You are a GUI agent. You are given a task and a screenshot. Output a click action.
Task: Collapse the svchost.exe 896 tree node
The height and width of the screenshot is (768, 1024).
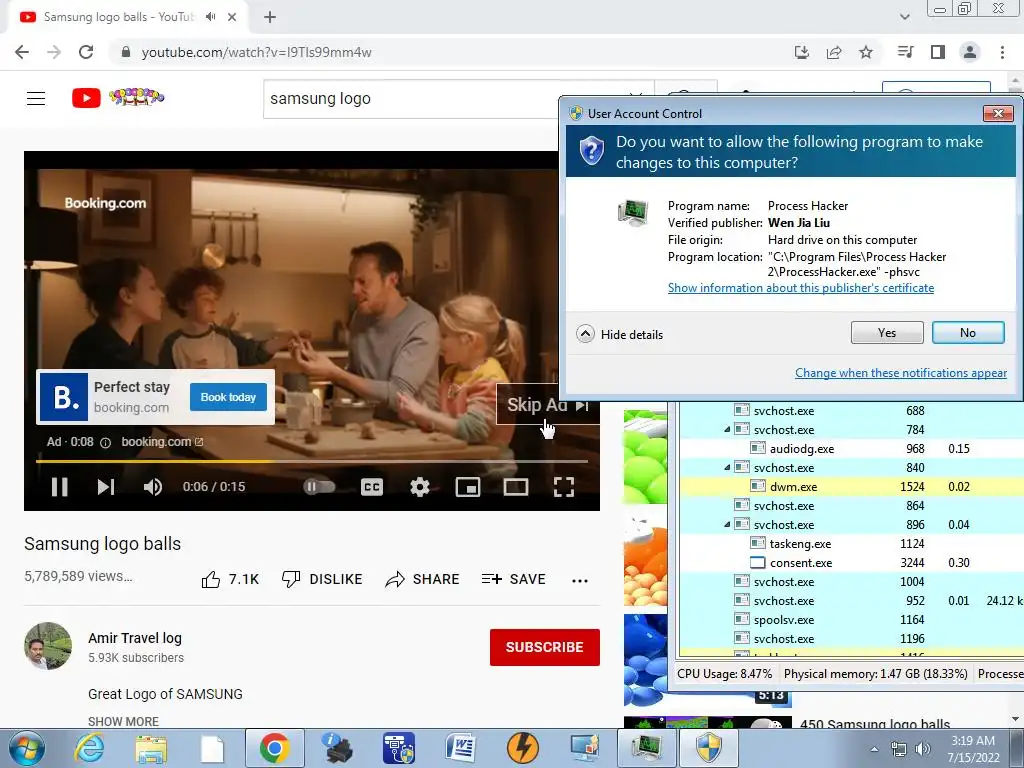click(727, 524)
